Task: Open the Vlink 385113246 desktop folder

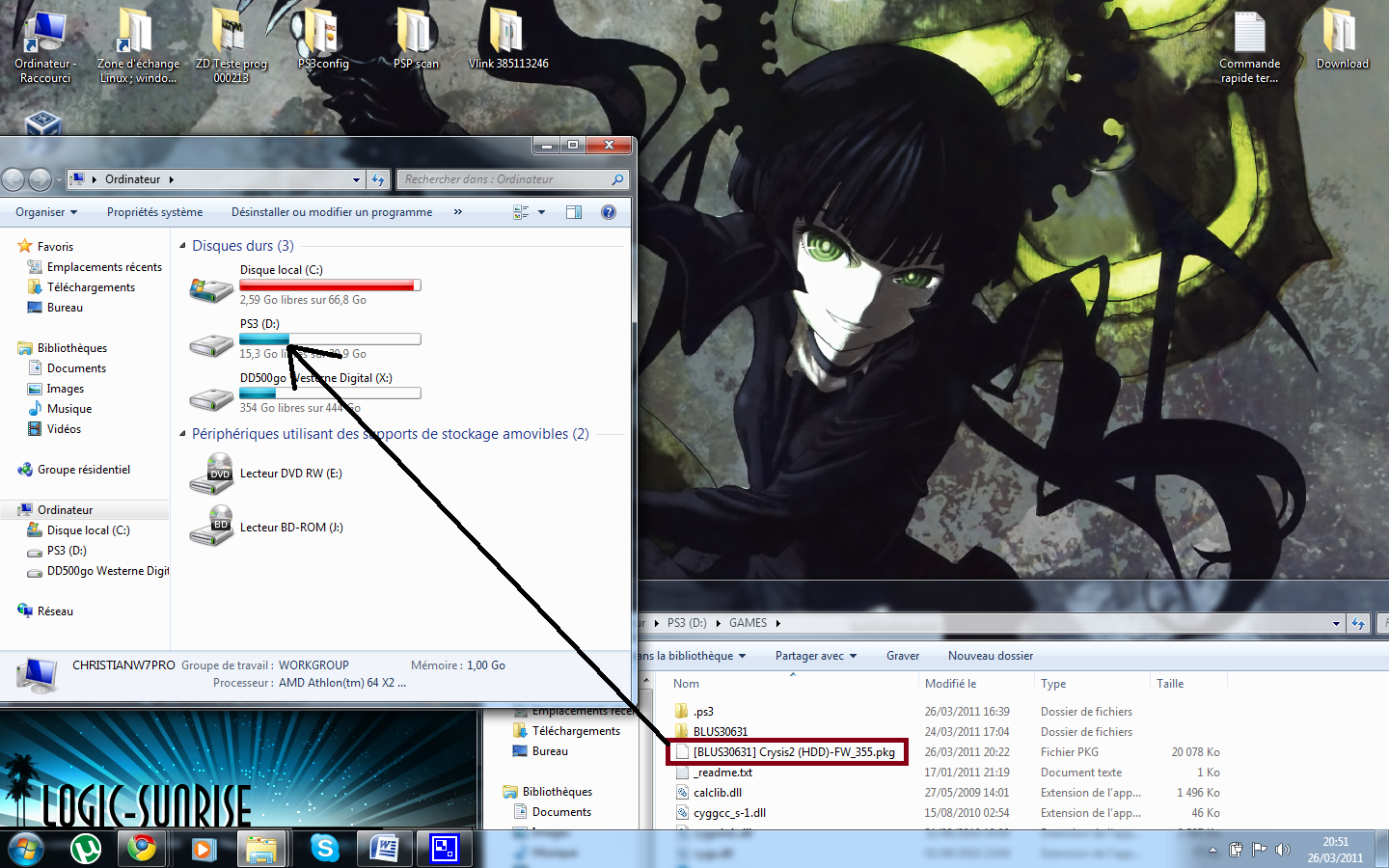Action: (x=508, y=39)
